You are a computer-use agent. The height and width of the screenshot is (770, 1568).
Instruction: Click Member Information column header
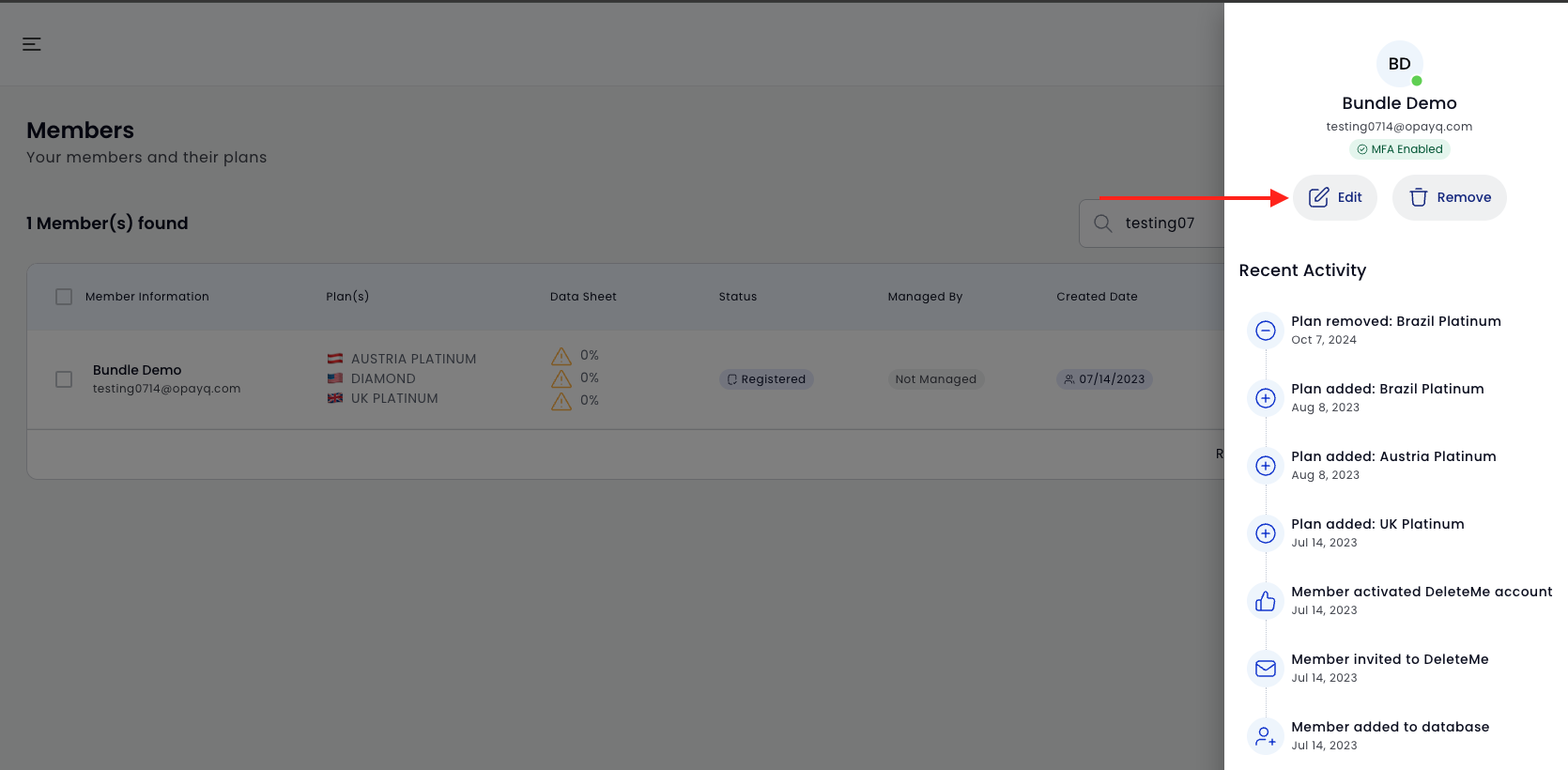click(147, 297)
